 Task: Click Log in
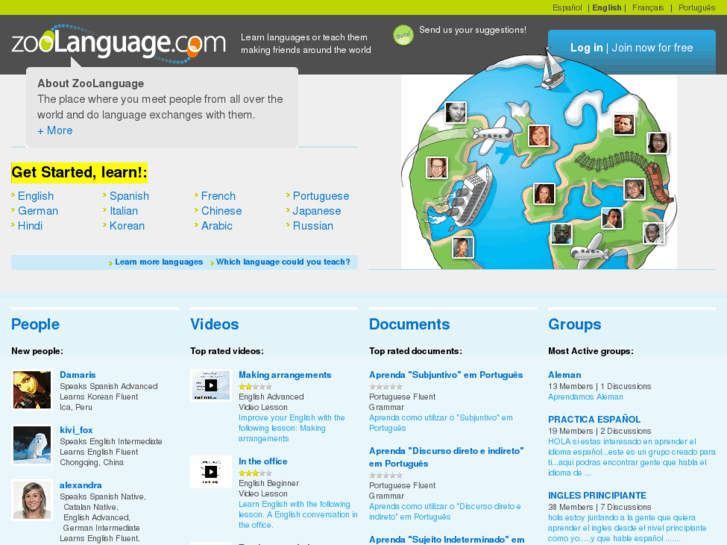point(586,48)
